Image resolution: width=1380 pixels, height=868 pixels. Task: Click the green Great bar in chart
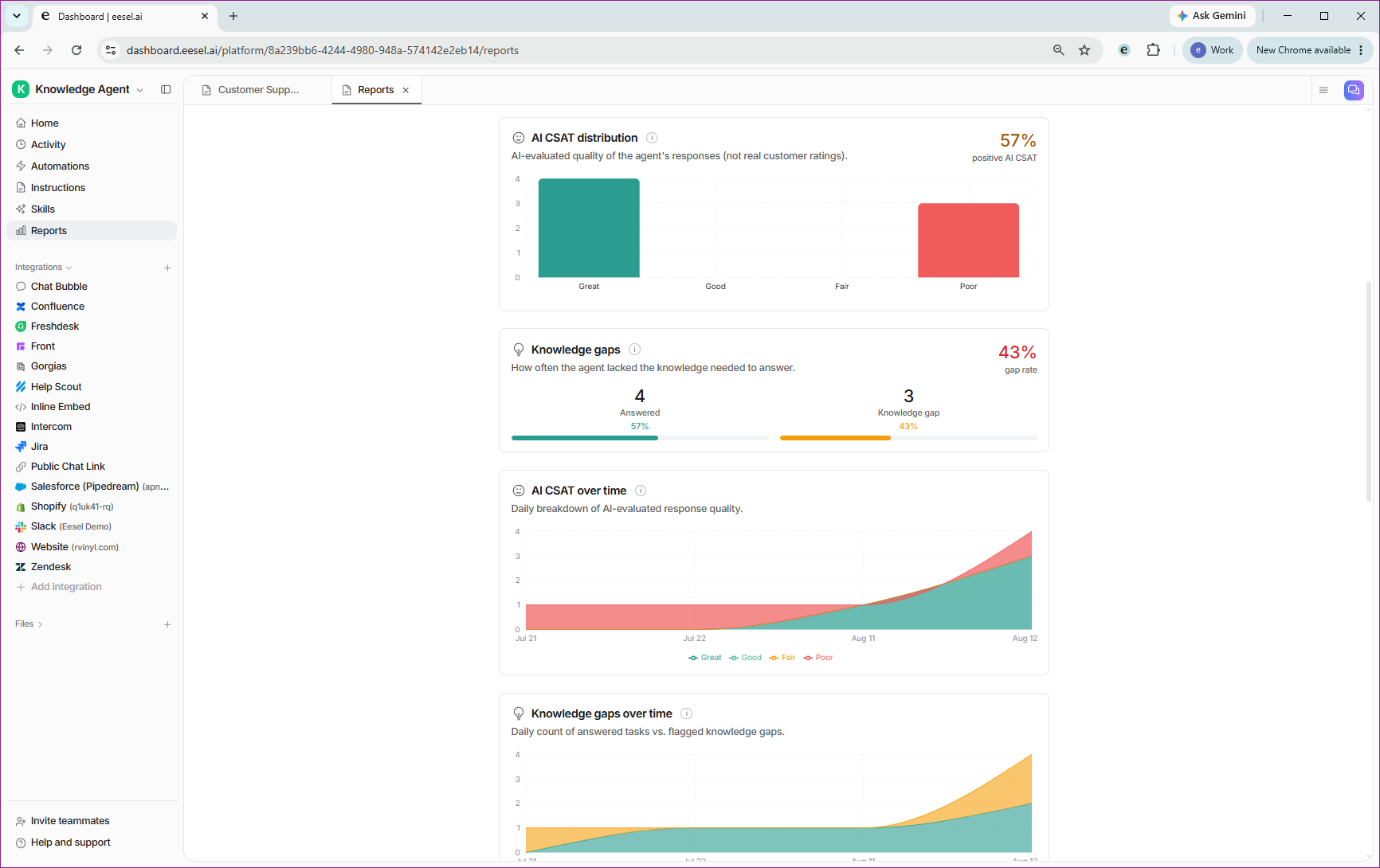click(x=589, y=228)
